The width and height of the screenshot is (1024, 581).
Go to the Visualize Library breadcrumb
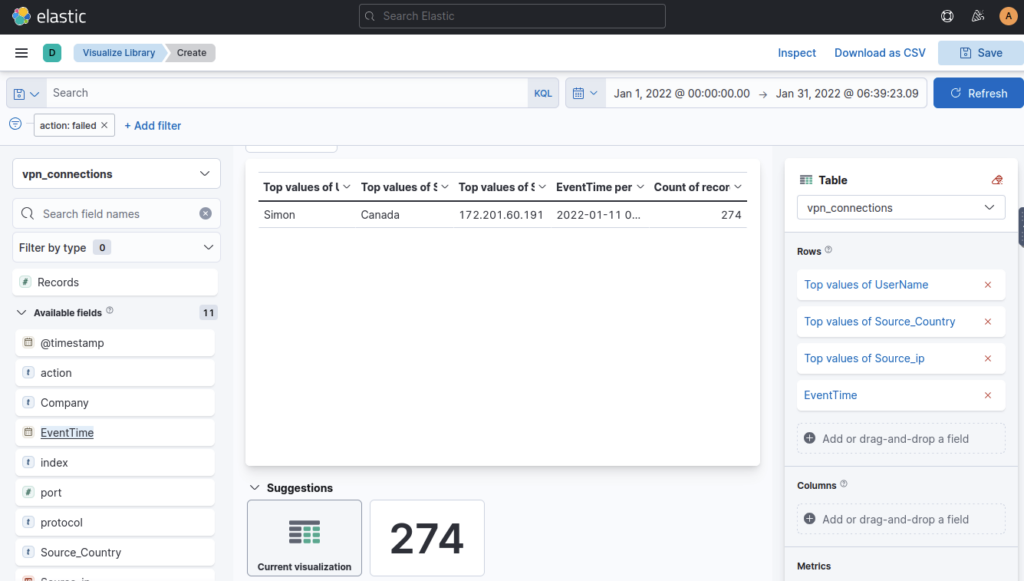point(119,53)
